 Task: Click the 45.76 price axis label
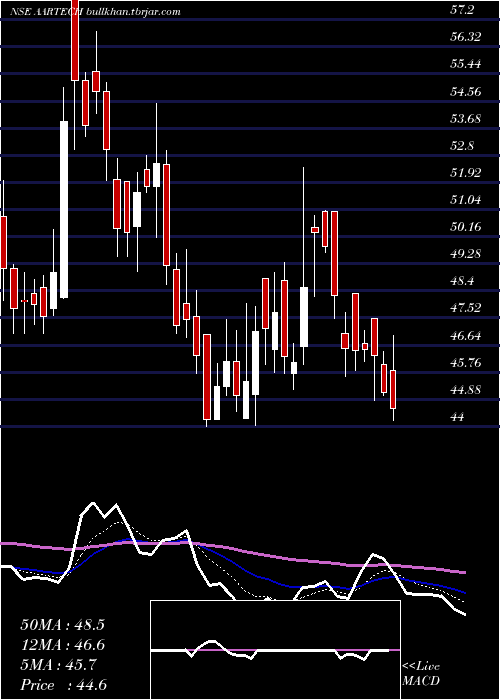[466, 363]
